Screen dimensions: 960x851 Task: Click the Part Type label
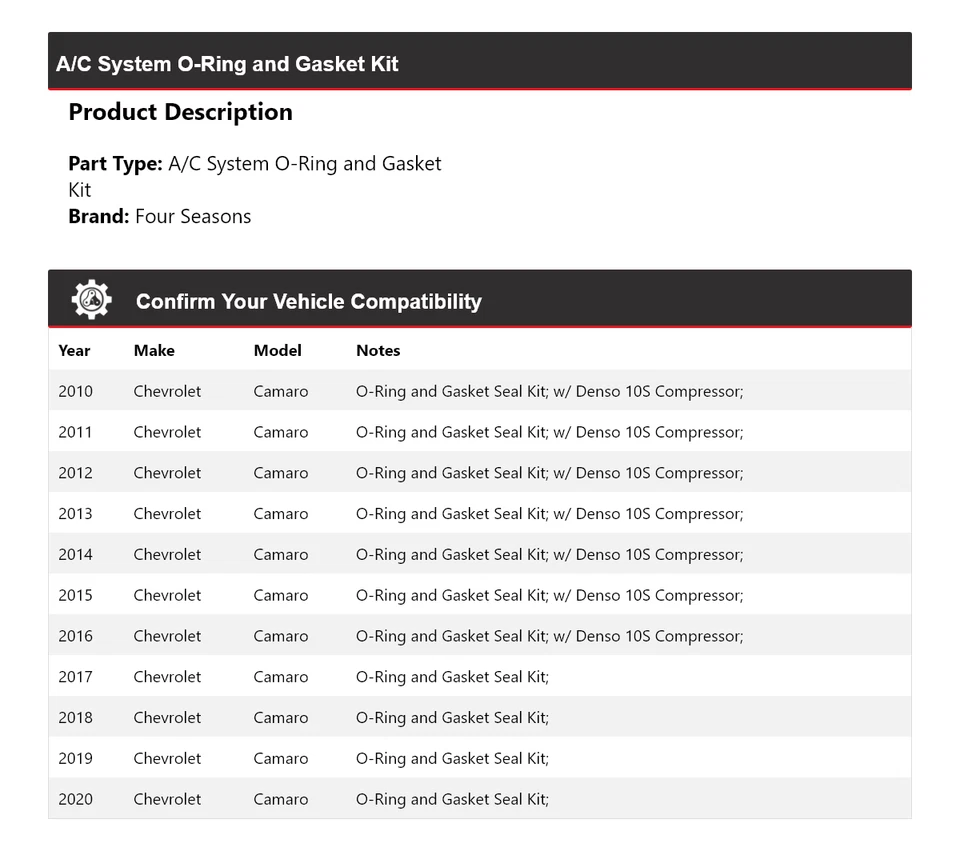[115, 163]
